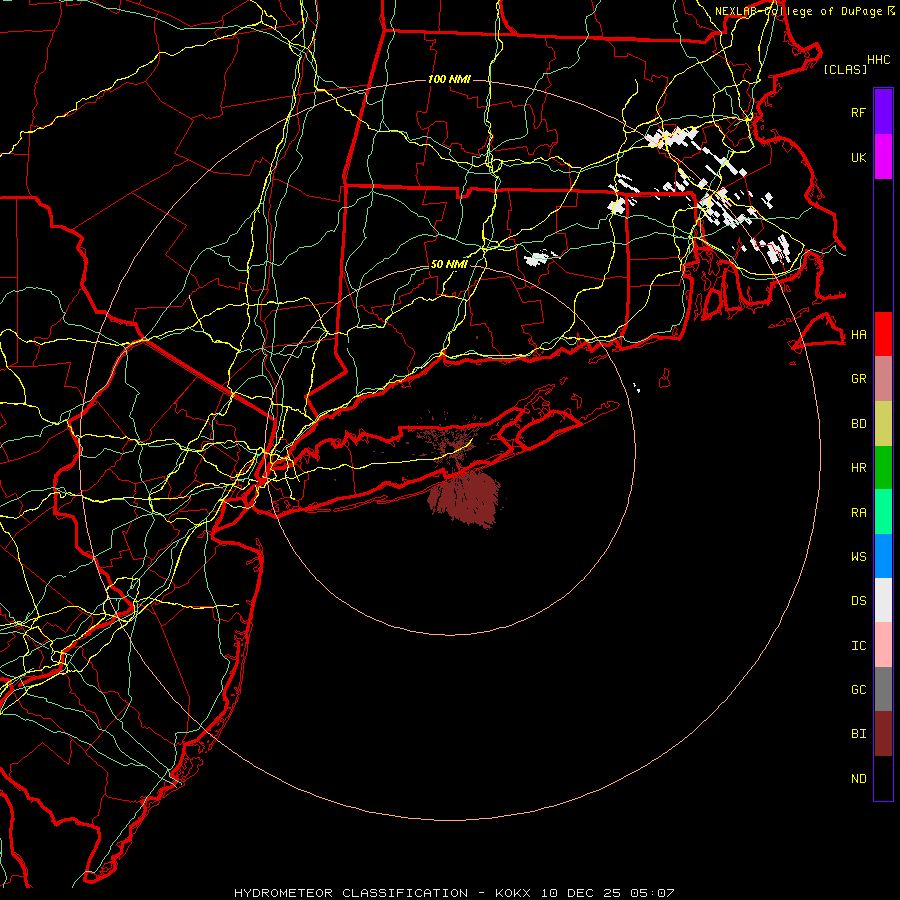Click the HA red legend swatch
The width and height of the screenshot is (900, 900).
click(x=883, y=334)
